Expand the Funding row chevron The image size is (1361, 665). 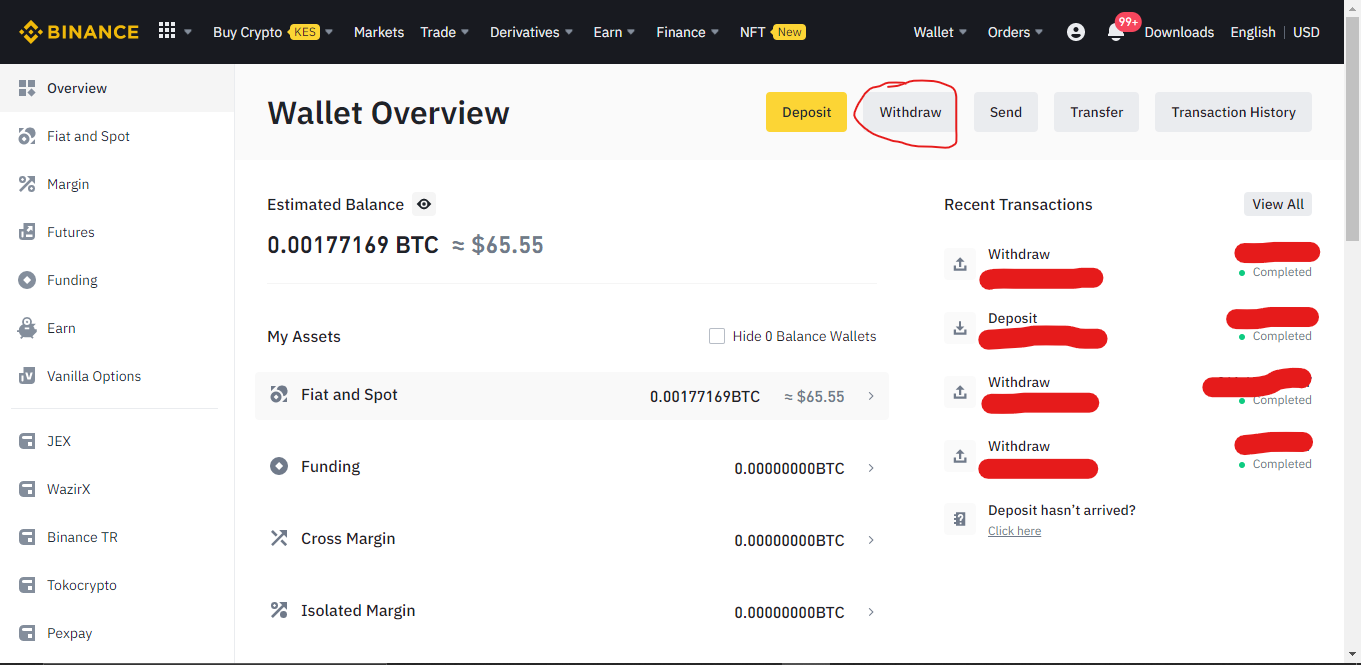[x=871, y=468]
